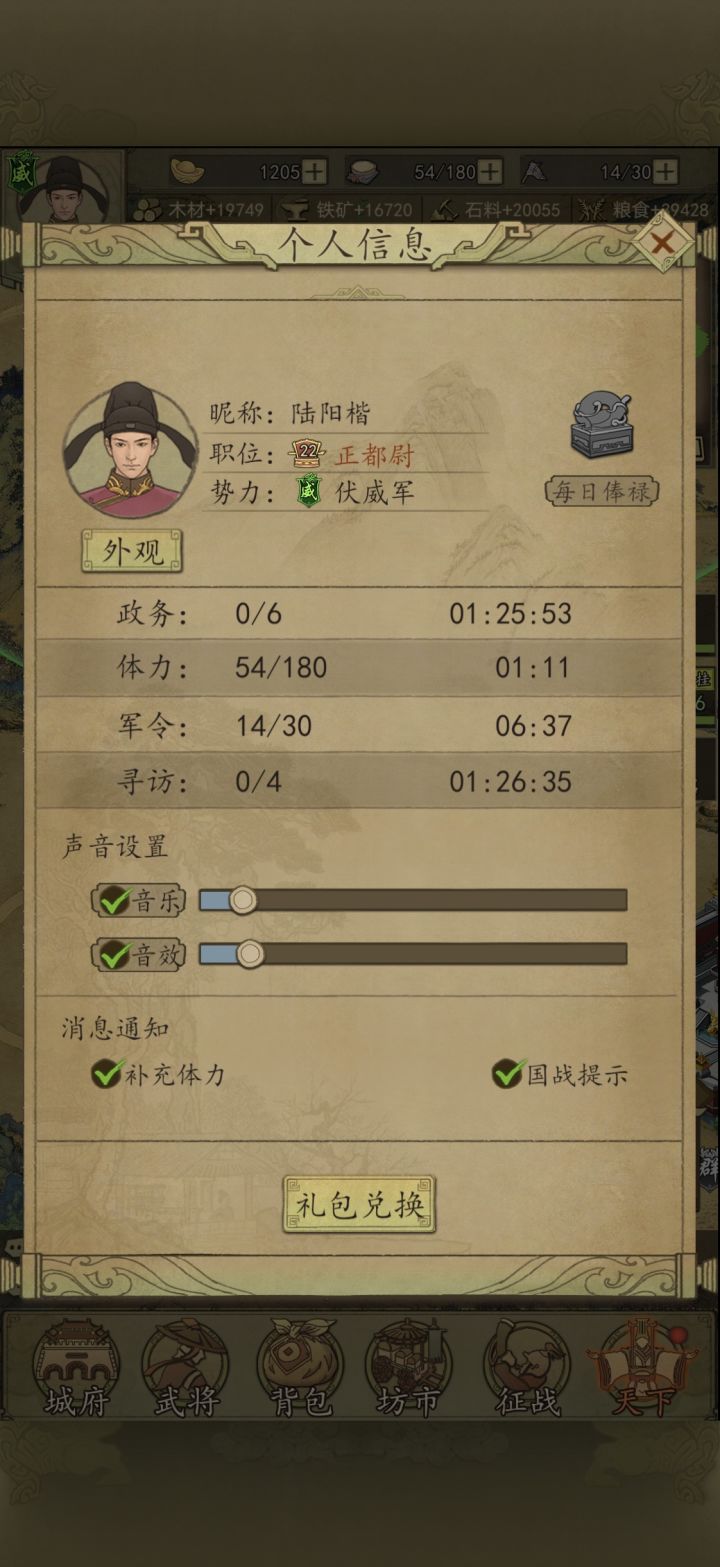Screen dimensions: 720x1567
Task: Open the 坊市 market icon
Action: pos(408,1367)
